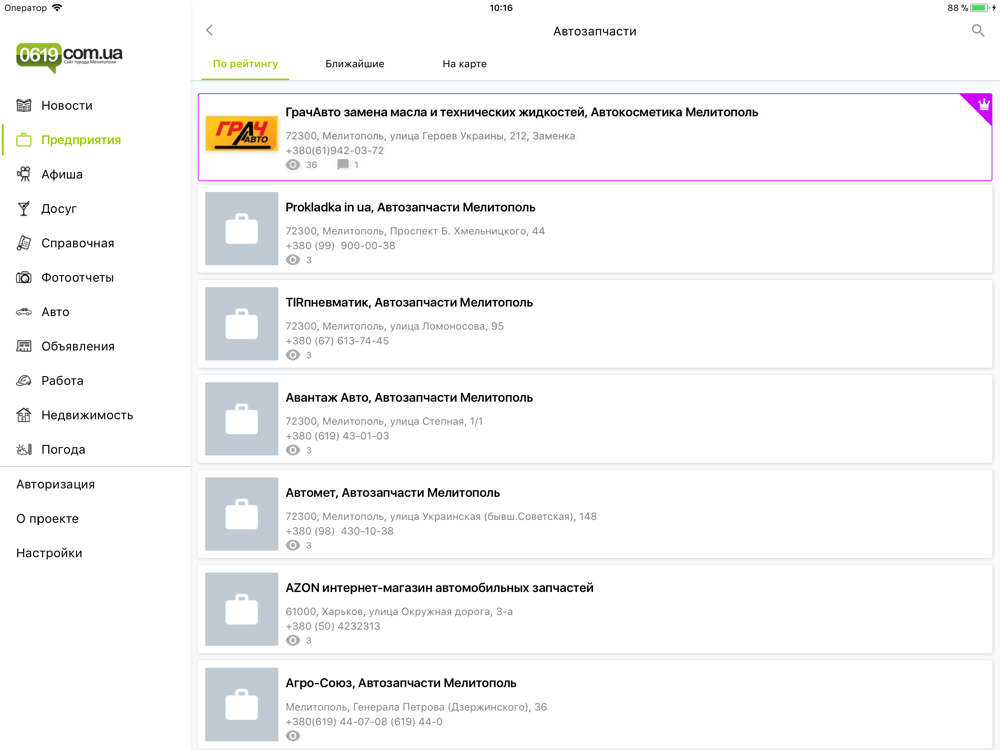Click the views eye icon on ГрачАвто

pos(293,165)
